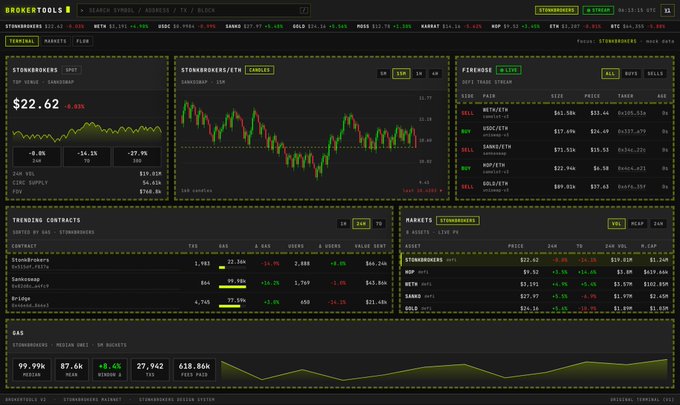The width and height of the screenshot is (680, 405).
Task: Open the StonkBrokers contract row
Action: (199, 263)
